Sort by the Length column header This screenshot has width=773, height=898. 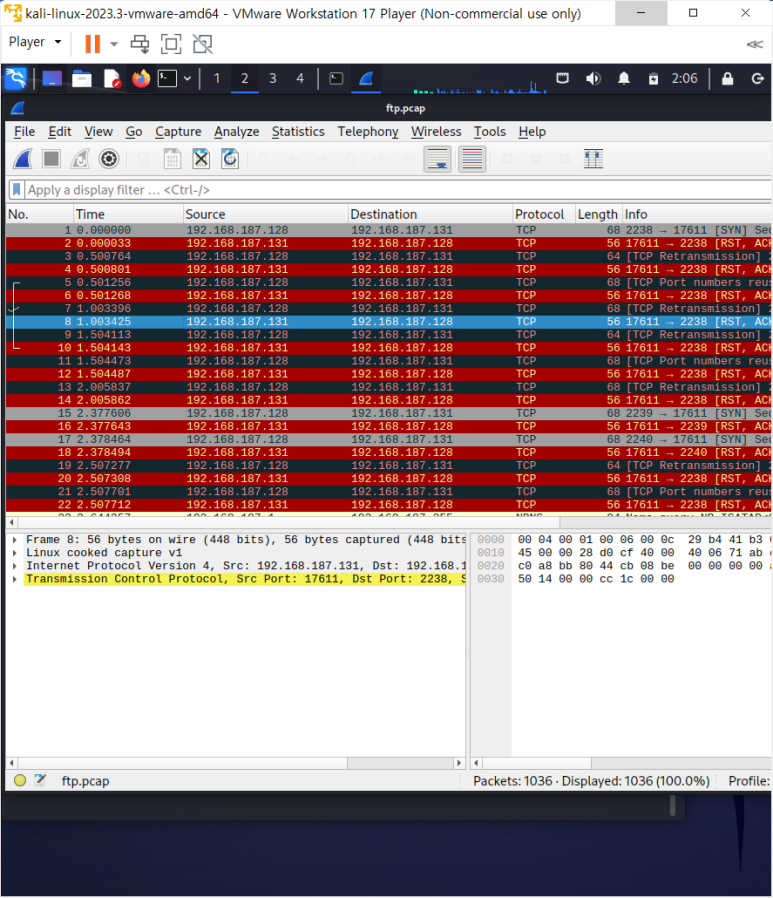(x=598, y=214)
